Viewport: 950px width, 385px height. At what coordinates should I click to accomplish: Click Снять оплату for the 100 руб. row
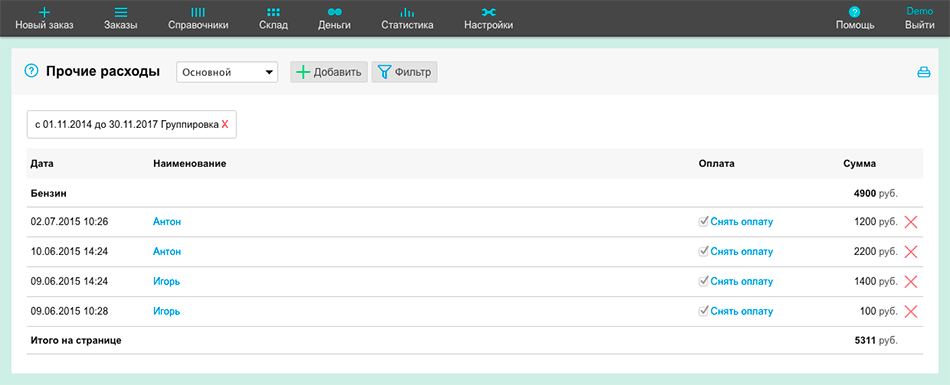(742, 312)
